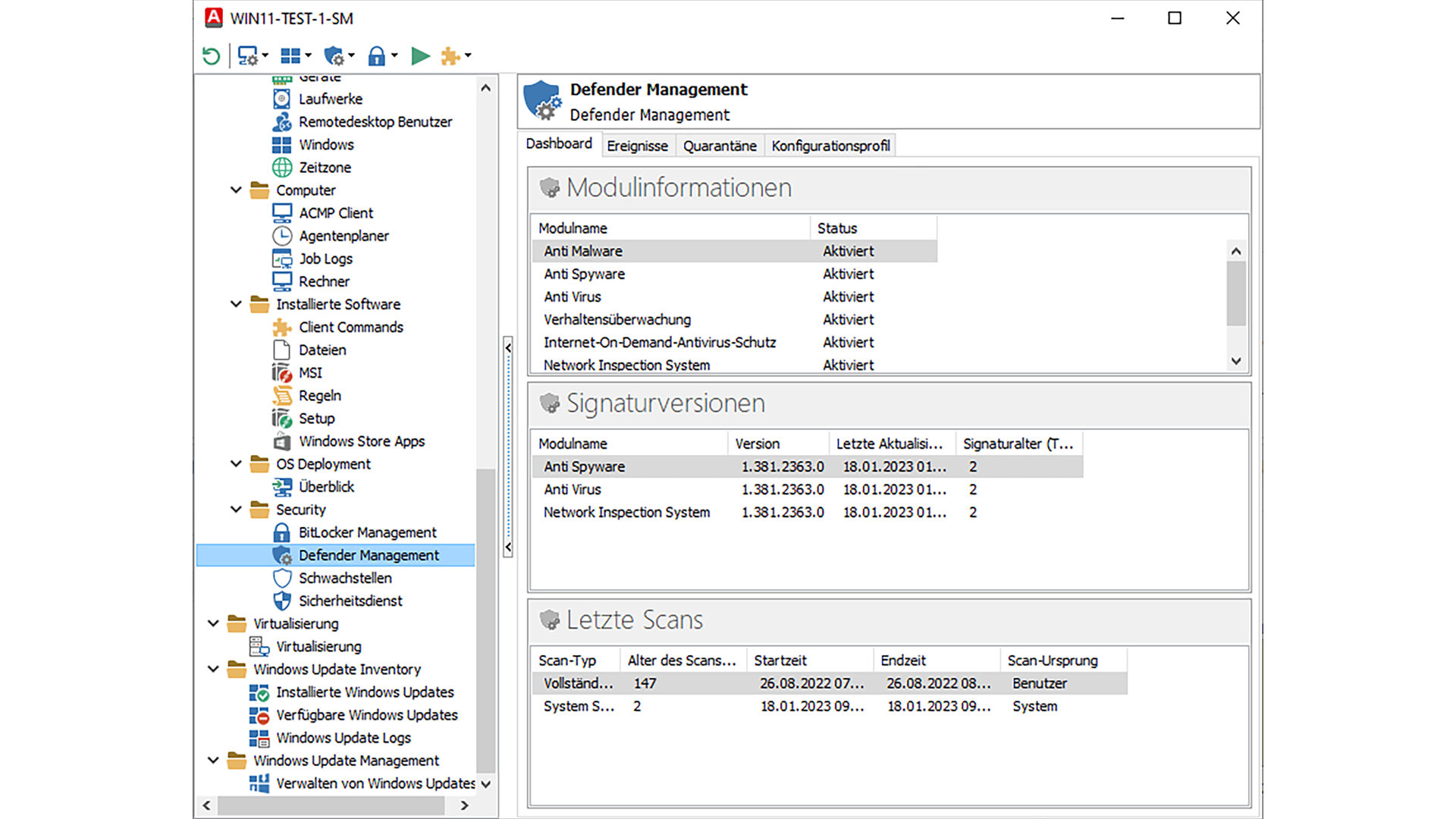Click scroll up arrow of navigation tree

[x=485, y=88]
